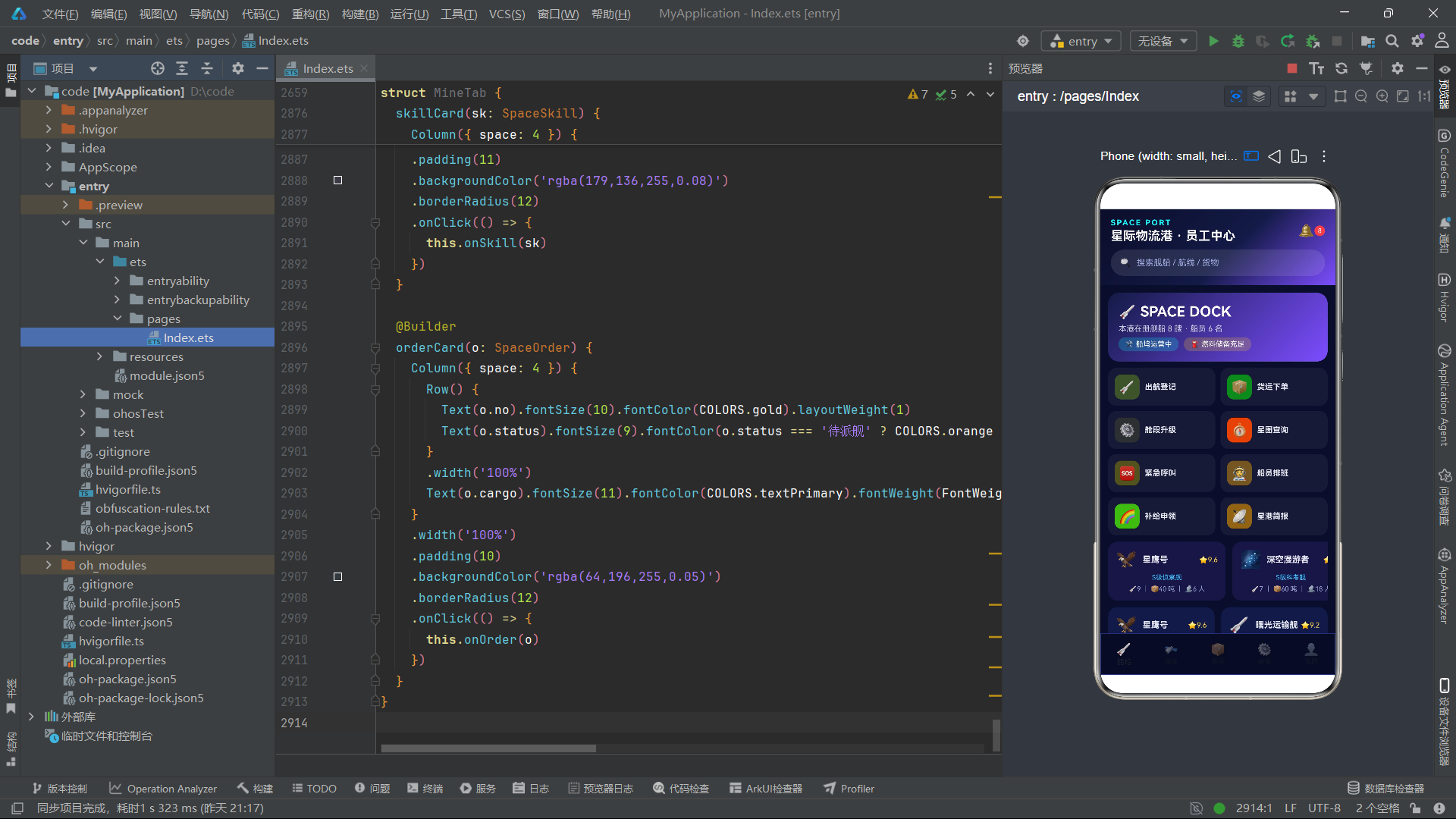Expand the 外部库 node
The image size is (1456, 819).
coord(31,717)
